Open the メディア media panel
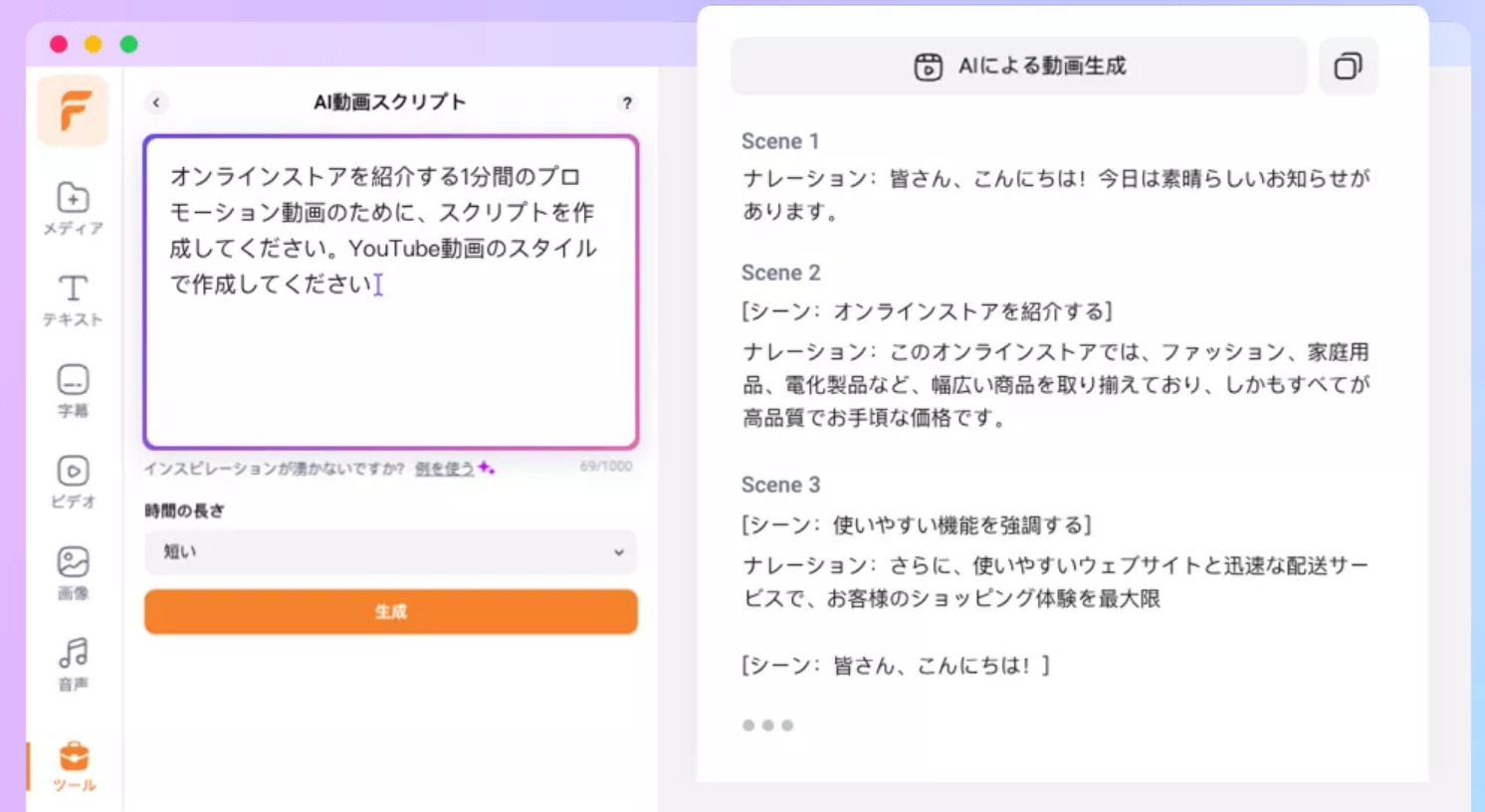The image size is (1485, 812). [73, 209]
